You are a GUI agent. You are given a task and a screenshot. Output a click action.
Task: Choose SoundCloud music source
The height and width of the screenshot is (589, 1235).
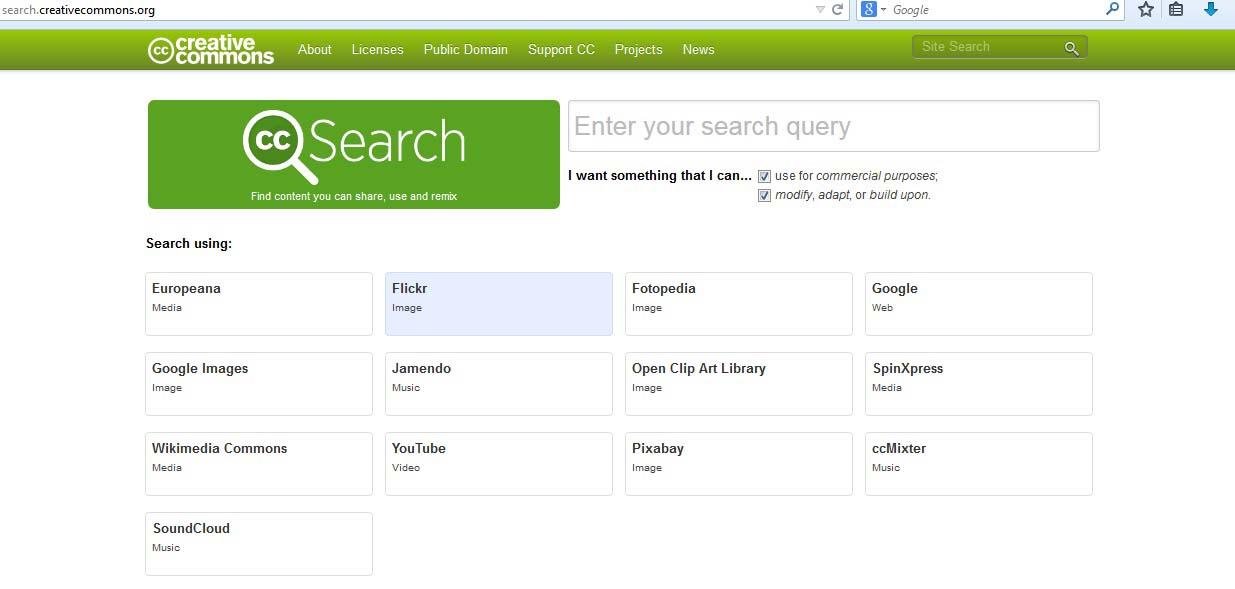click(x=259, y=544)
